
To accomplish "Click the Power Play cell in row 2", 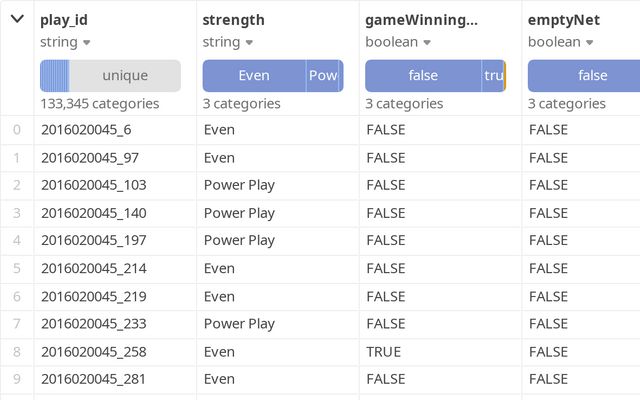I will (239, 185).
